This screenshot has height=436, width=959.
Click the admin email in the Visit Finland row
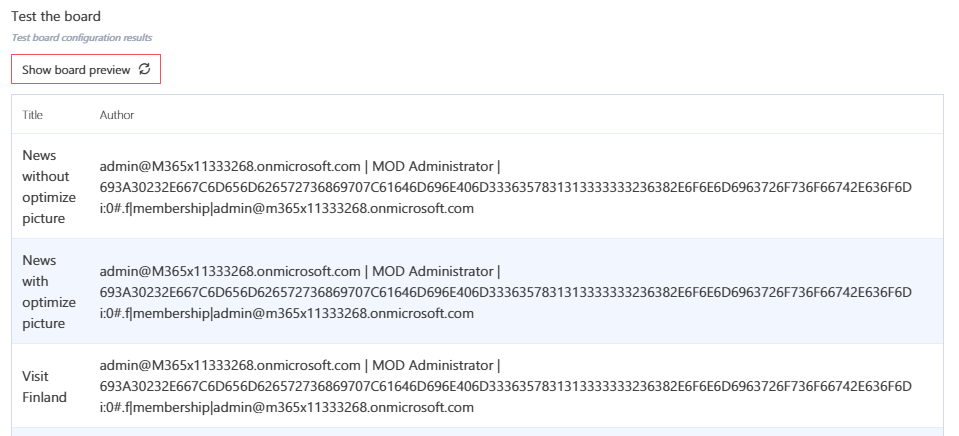click(x=229, y=365)
